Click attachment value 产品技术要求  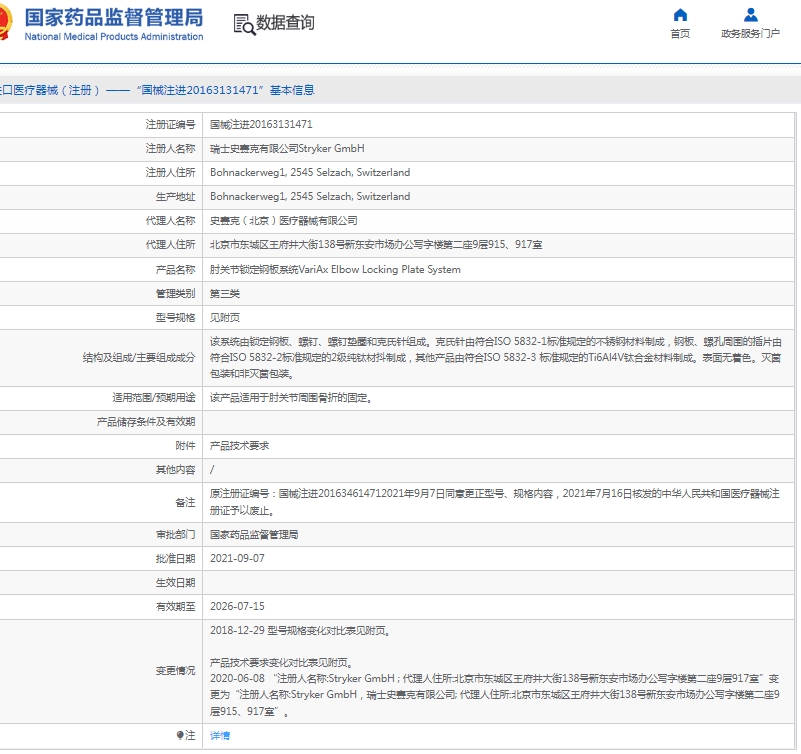click(x=239, y=445)
